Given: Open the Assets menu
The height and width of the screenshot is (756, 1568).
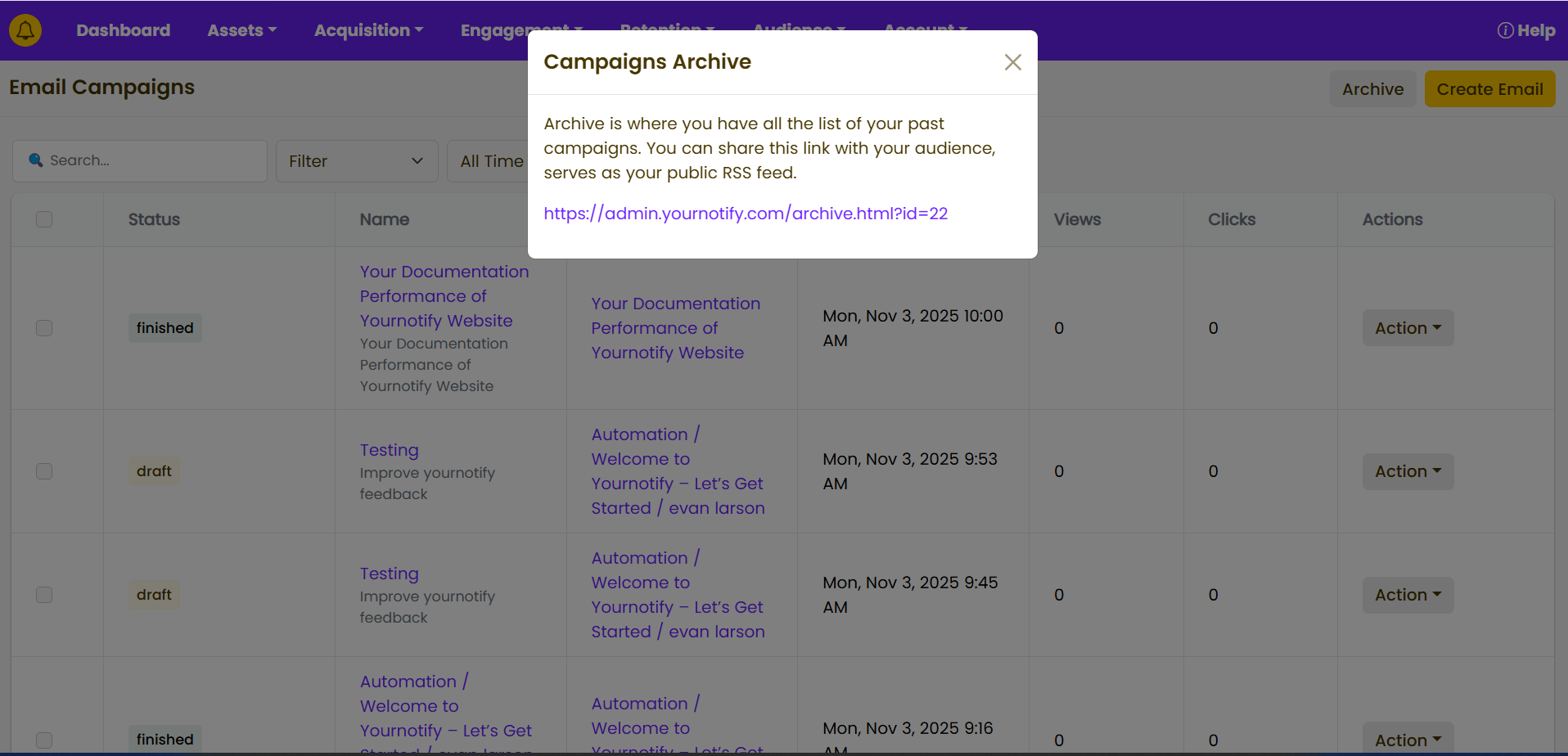Looking at the screenshot, I should point(241,30).
